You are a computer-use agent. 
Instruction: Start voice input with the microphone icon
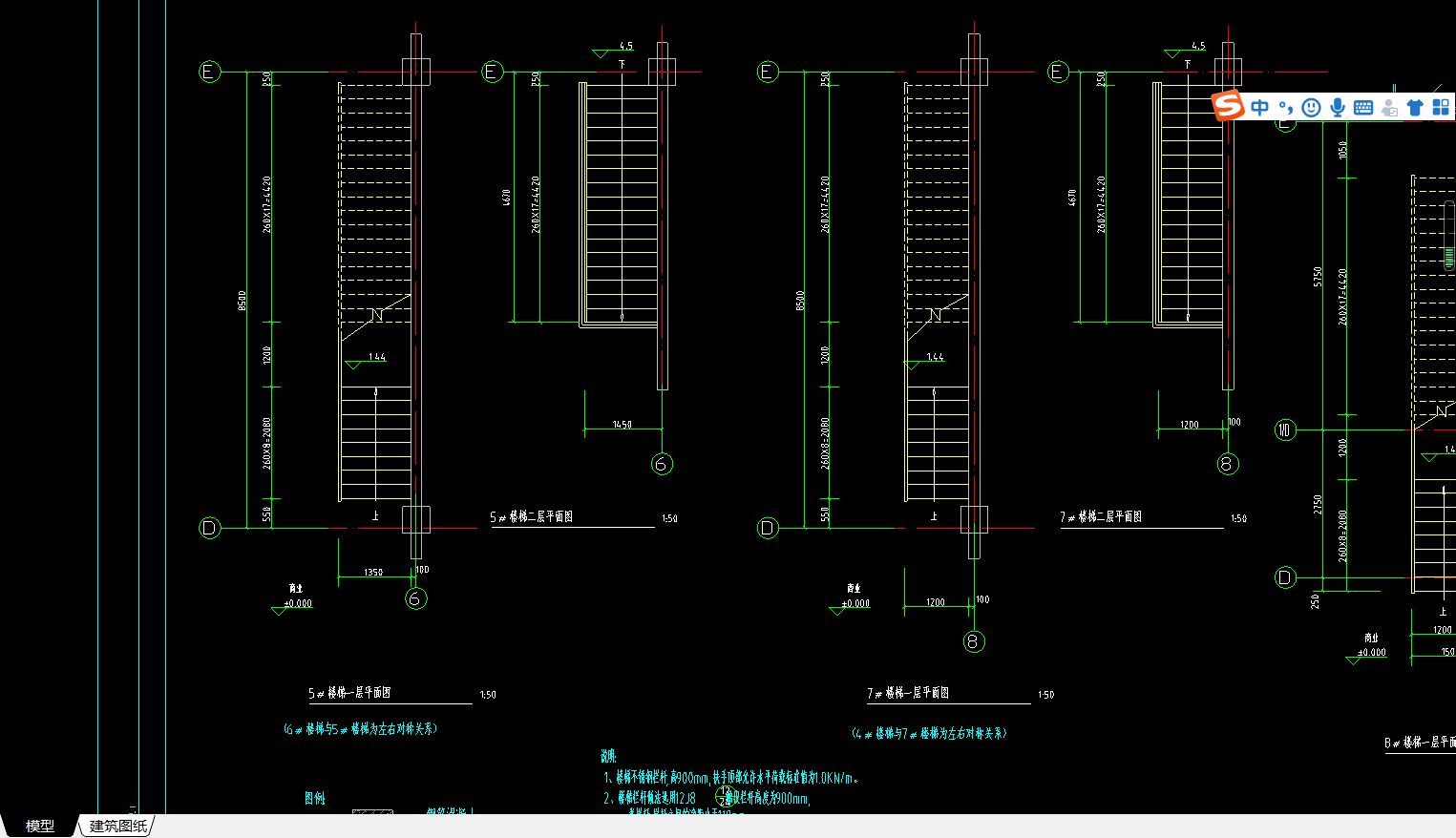coord(1338,108)
